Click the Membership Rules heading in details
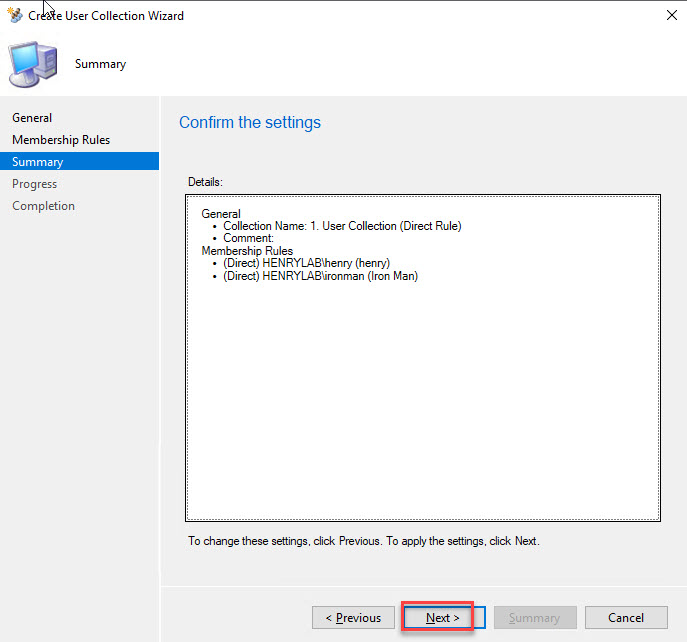Image resolution: width=687 pixels, height=642 pixels. (x=247, y=251)
